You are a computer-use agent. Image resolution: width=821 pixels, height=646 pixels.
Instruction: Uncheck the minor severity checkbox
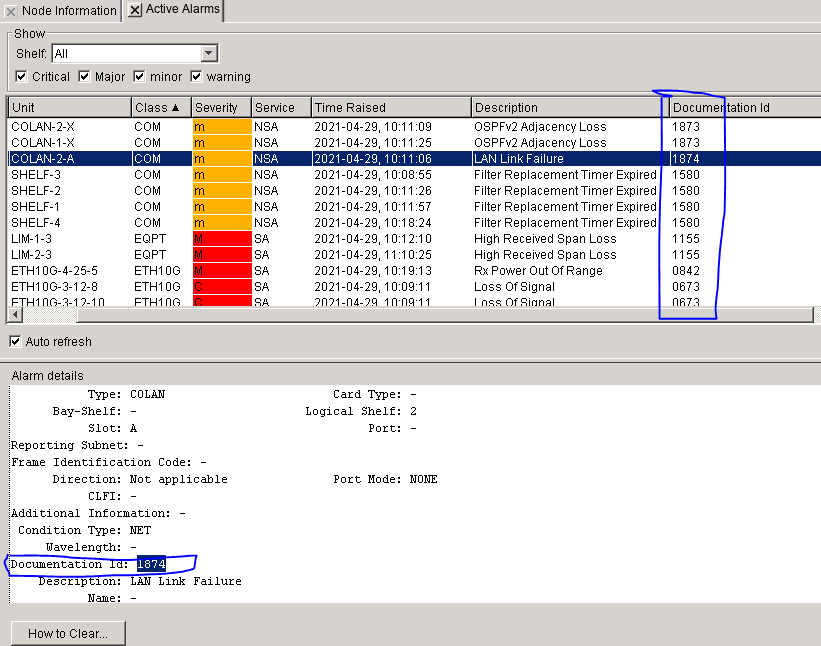click(139, 76)
